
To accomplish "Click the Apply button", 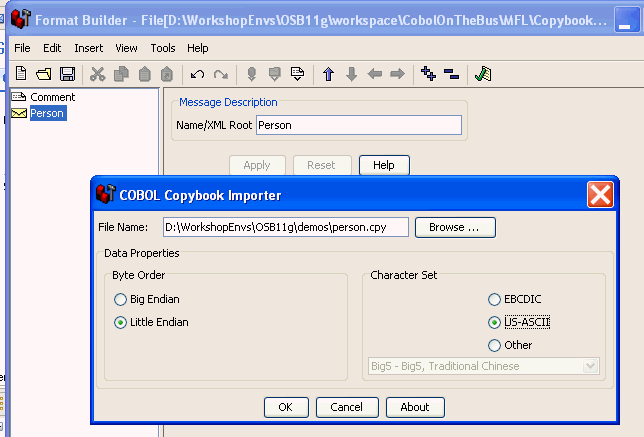I will click(x=257, y=165).
